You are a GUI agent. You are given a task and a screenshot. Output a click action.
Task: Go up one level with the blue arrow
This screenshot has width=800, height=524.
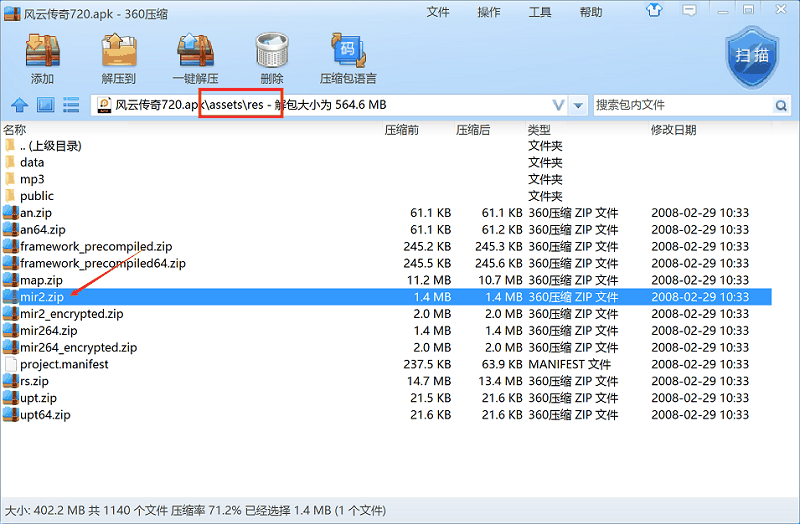point(19,105)
